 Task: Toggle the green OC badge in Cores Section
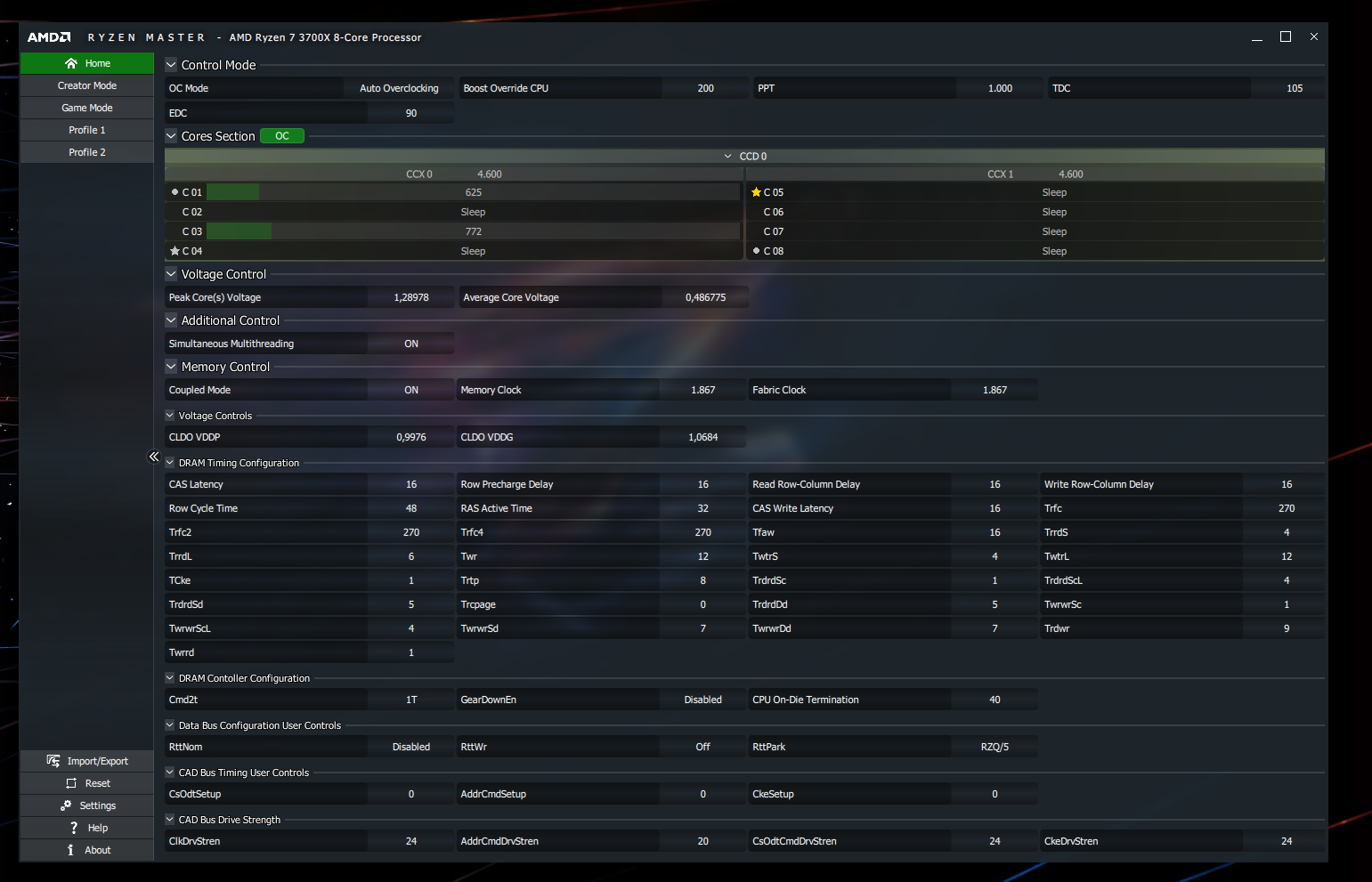[x=282, y=136]
